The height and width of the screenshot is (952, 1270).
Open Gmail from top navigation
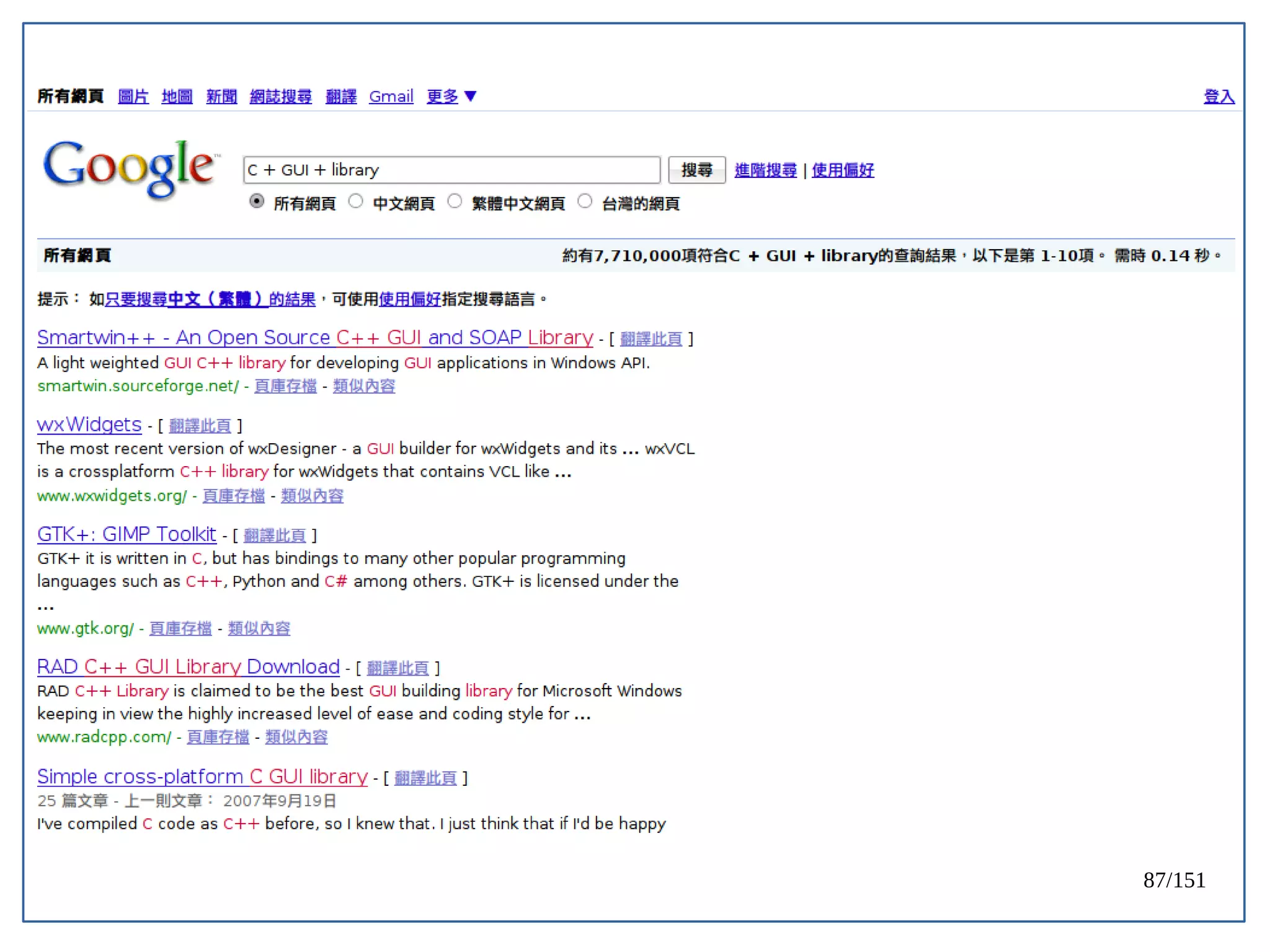(391, 97)
